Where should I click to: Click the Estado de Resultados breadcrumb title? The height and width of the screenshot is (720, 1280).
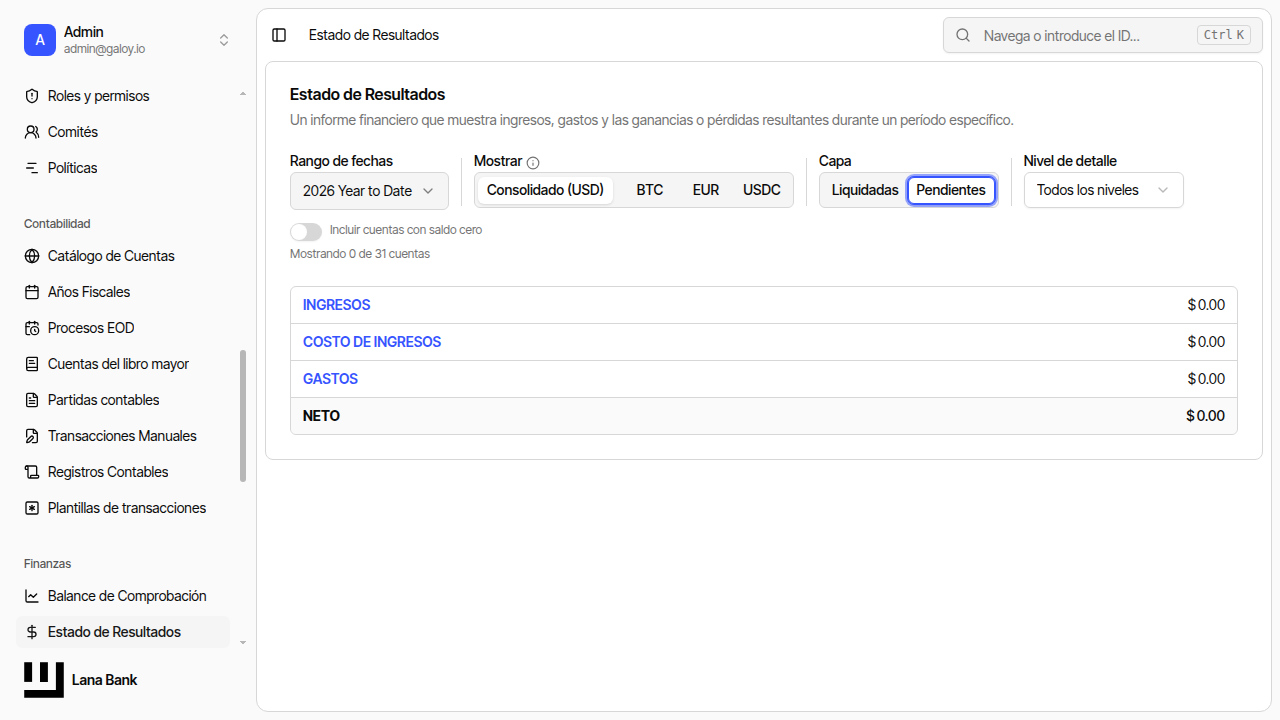pos(374,35)
